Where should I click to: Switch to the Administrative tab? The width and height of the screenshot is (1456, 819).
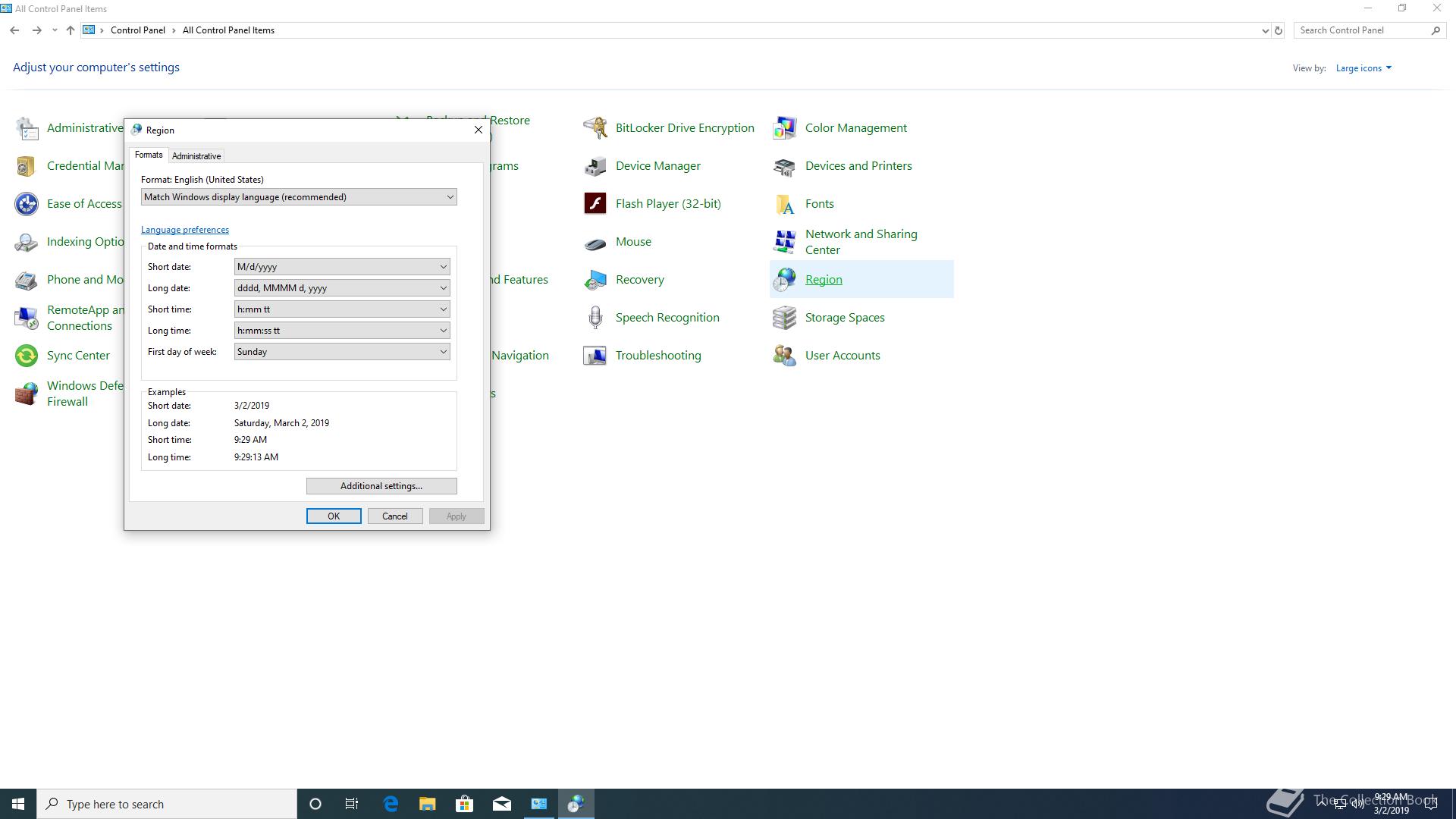(196, 156)
